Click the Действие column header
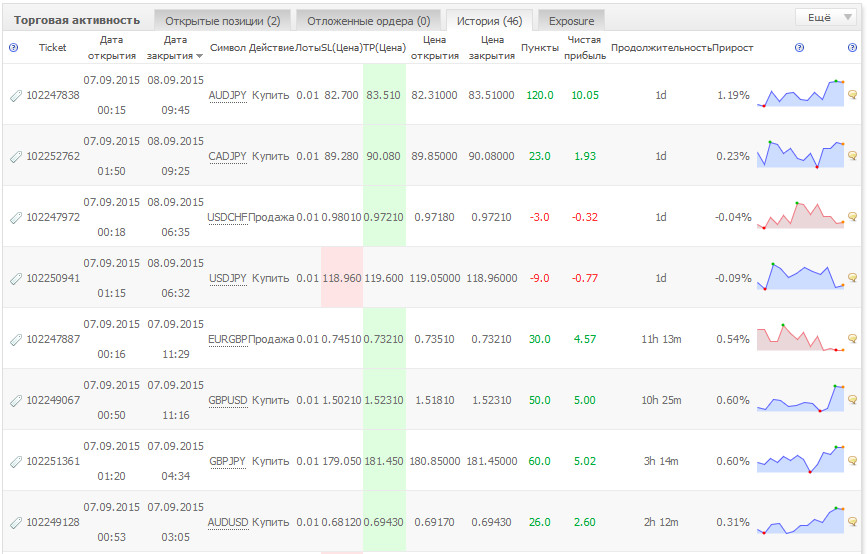Screen dimensions: 867x554 coord(271,48)
